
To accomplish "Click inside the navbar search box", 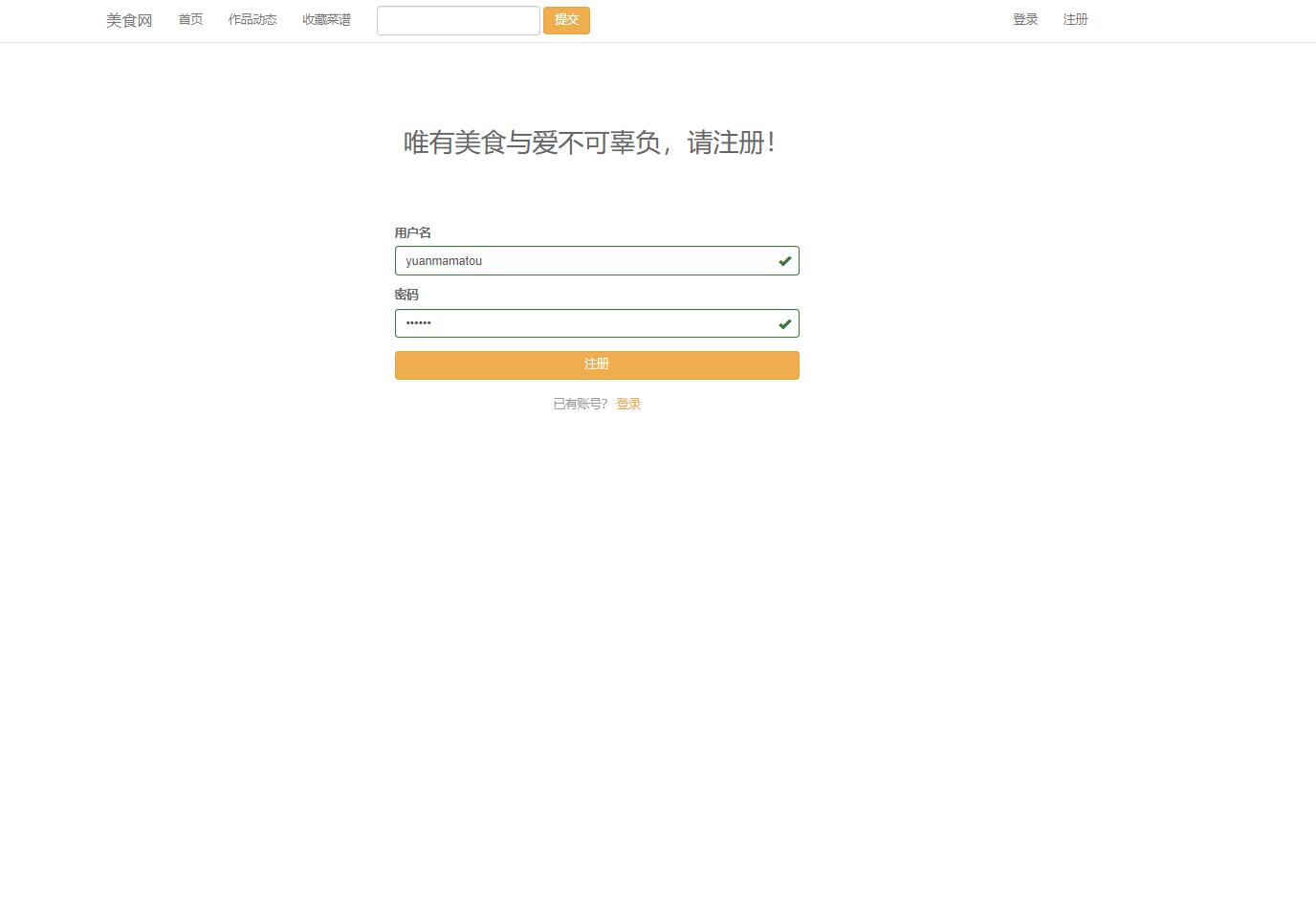I will click(457, 20).
